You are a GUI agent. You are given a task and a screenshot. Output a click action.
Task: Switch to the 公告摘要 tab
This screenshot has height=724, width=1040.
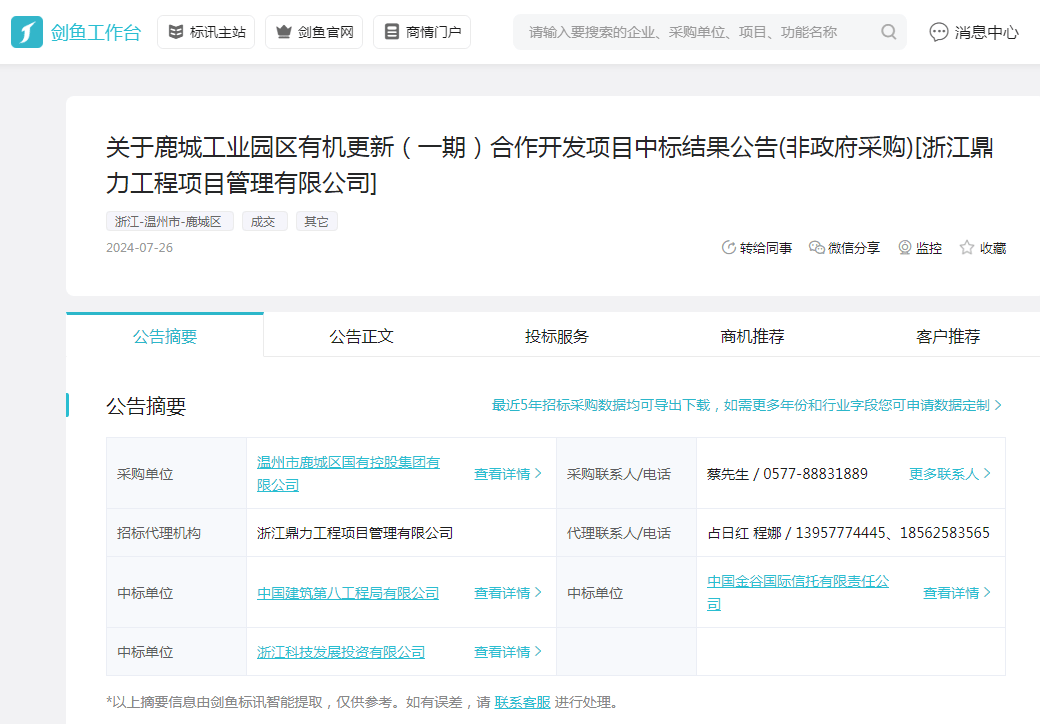(x=164, y=335)
